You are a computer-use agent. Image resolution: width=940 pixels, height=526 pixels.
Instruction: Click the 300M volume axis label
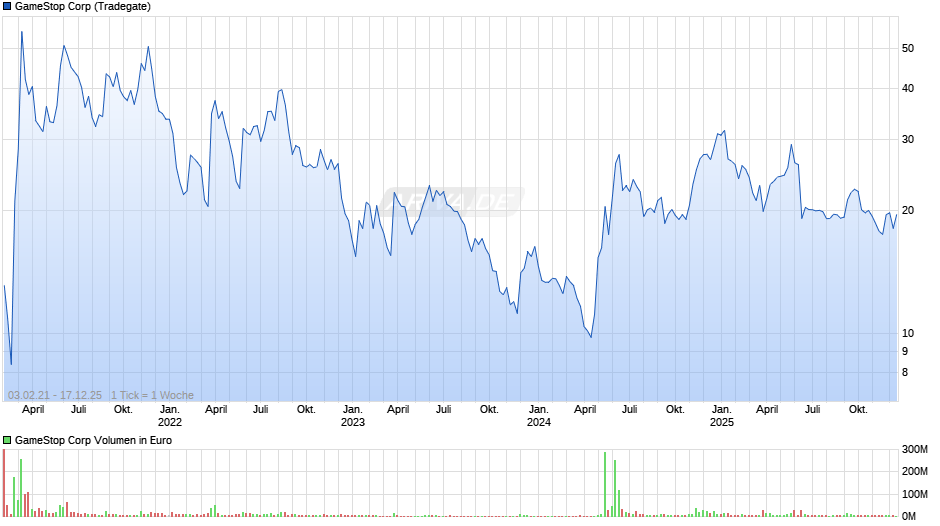pyautogui.click(x=915, y=449)
